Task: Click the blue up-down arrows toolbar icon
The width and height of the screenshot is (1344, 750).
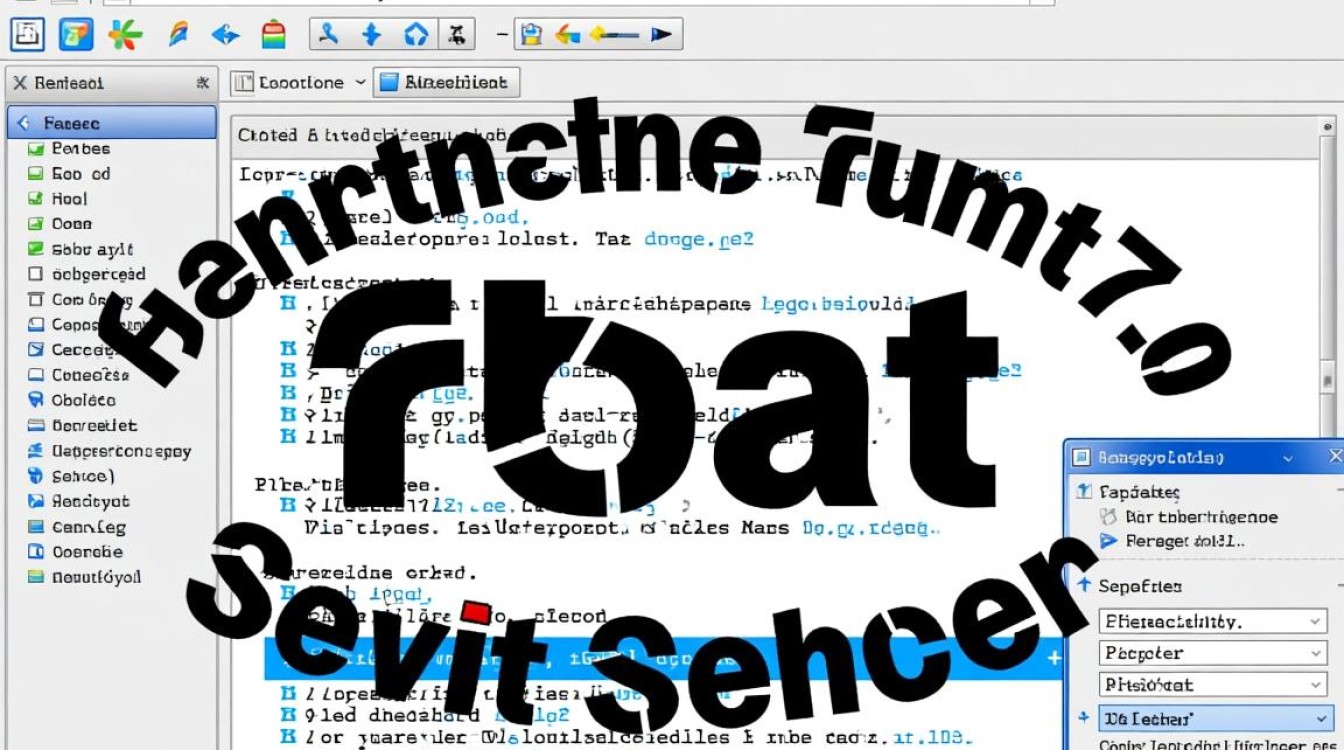Action: point(372,35)
